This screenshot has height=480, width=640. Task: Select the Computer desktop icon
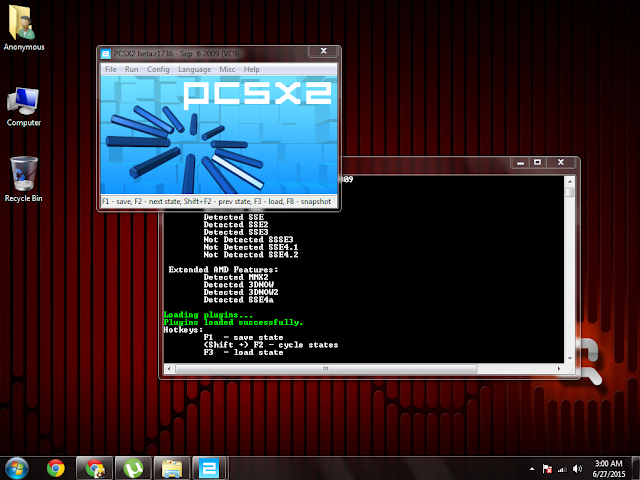(24, 107)
